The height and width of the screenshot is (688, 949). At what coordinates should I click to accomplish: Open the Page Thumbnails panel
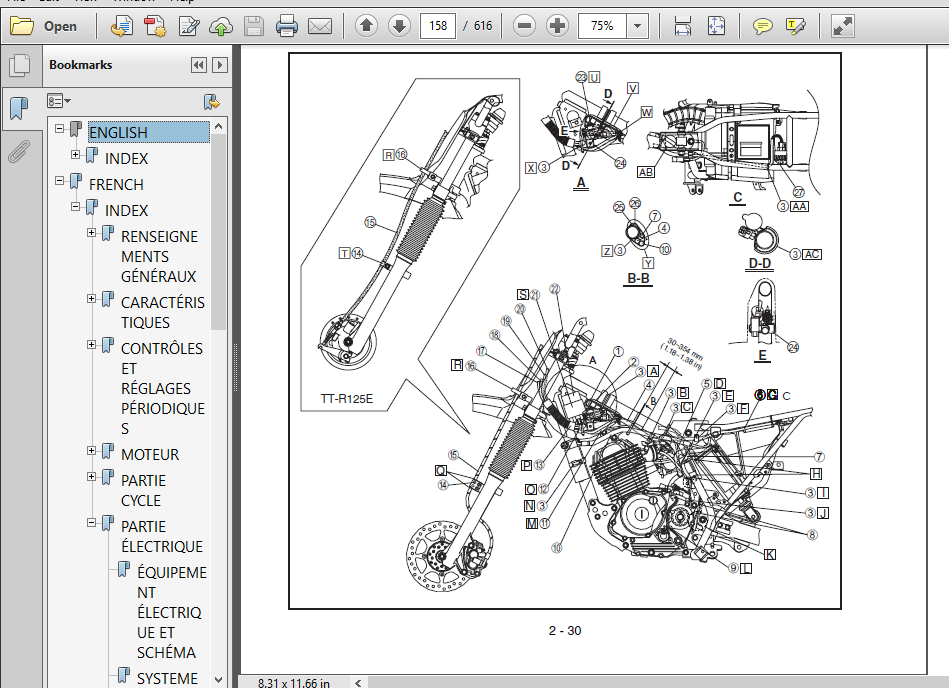point(19,65)
